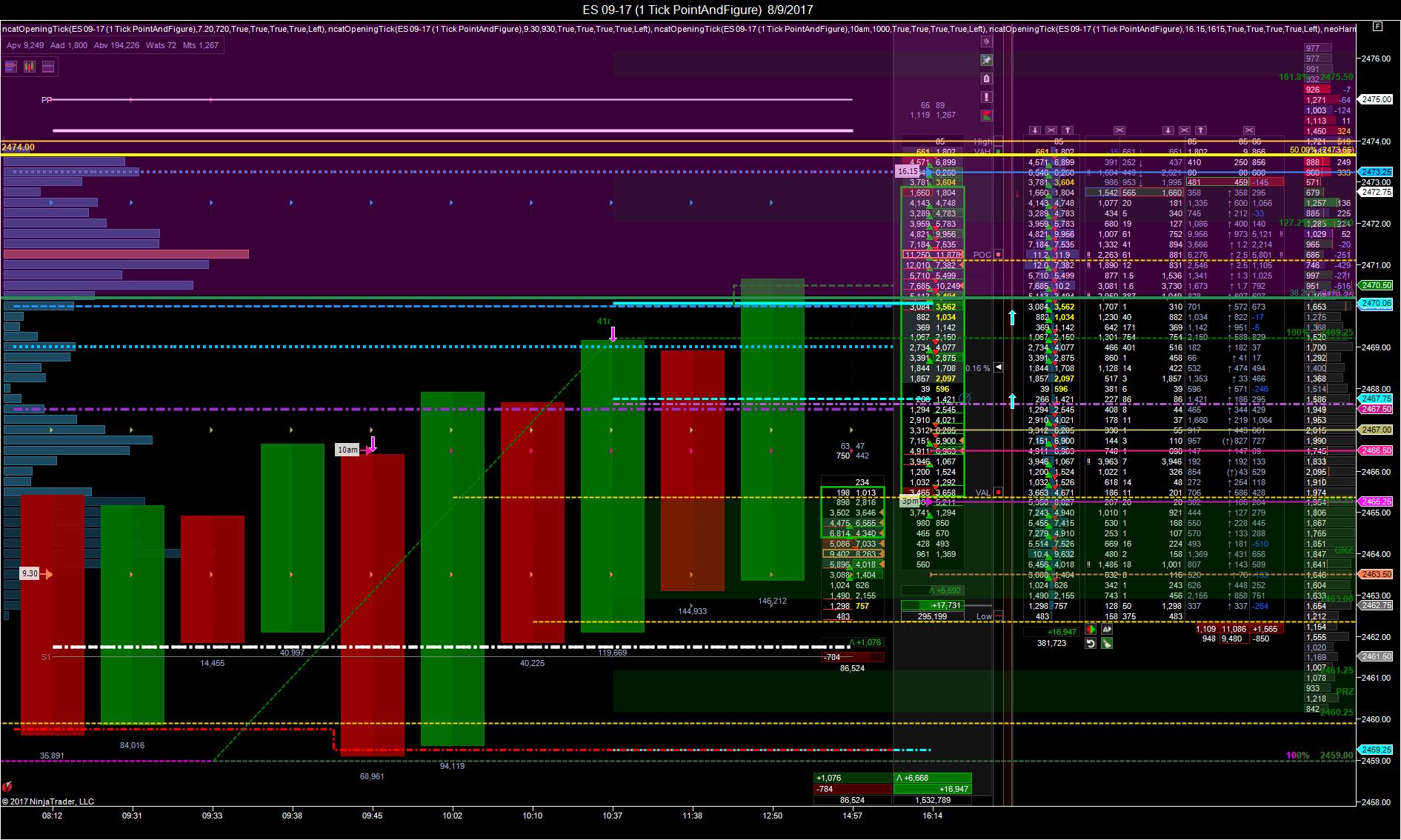Click the 161.8% 2475.50 Fibonacci label
This screenshot has width=1401, height=840.
[x=1316, y=77]
